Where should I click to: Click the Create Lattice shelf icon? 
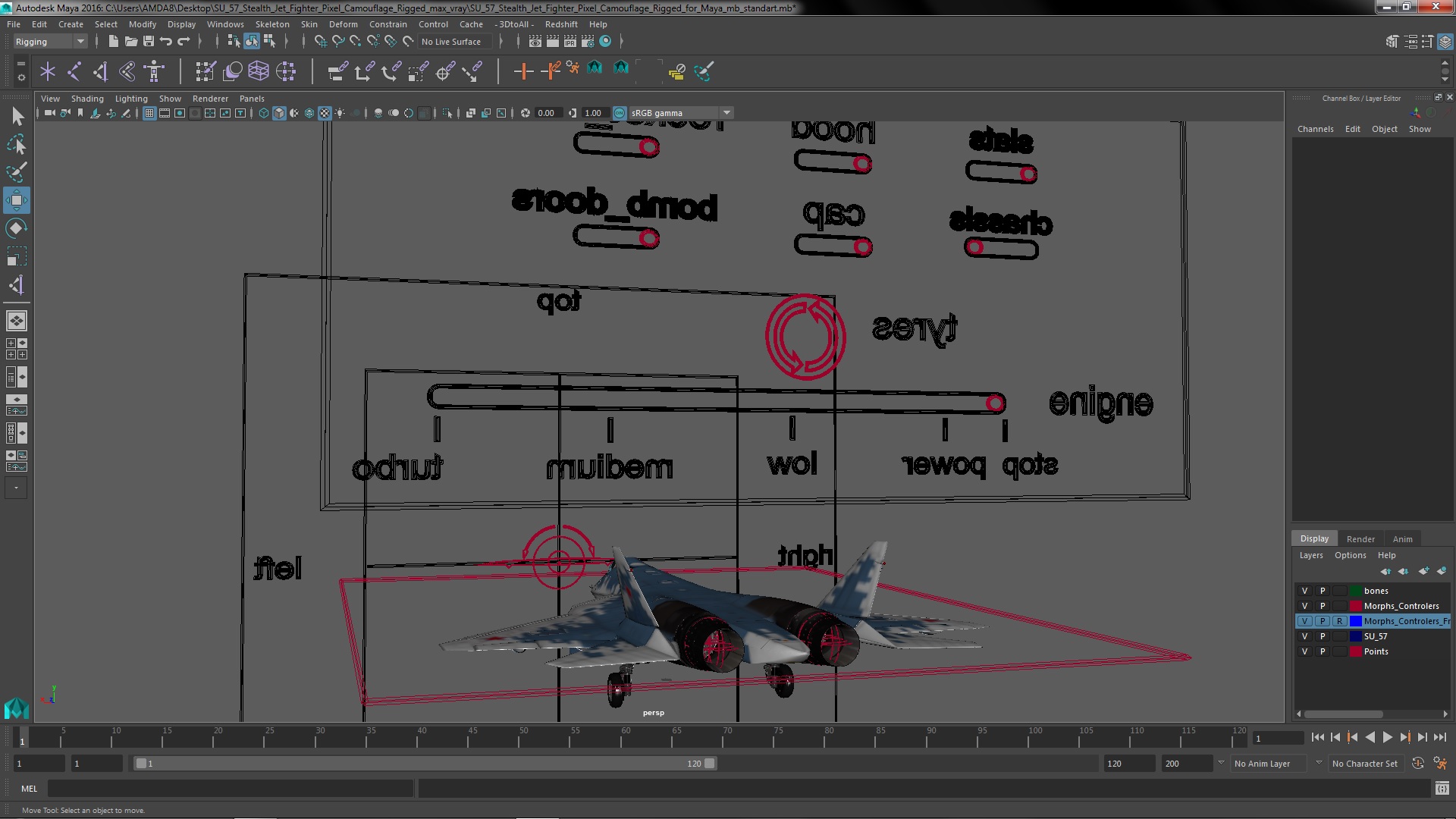[x=259, y=71]
